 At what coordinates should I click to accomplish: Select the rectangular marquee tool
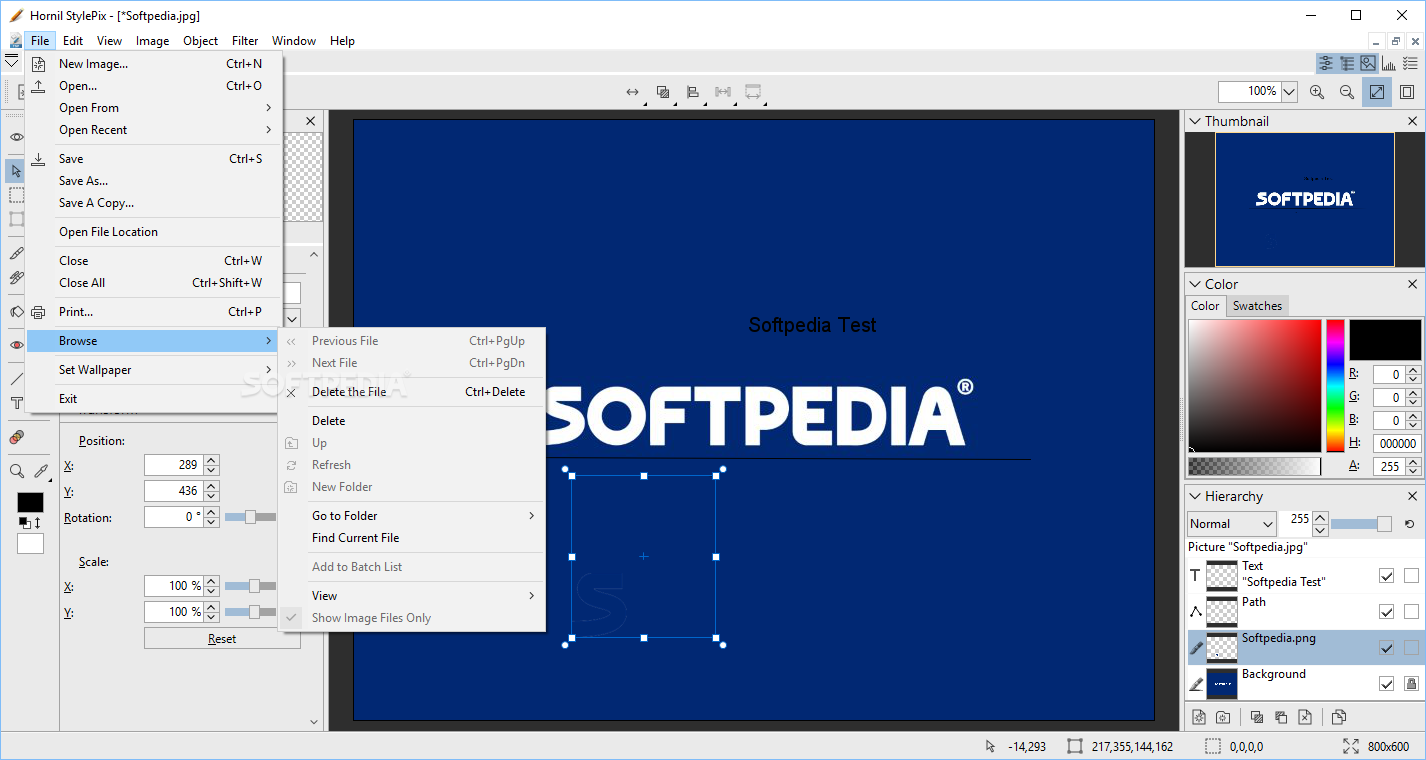[x=16, y=195]
